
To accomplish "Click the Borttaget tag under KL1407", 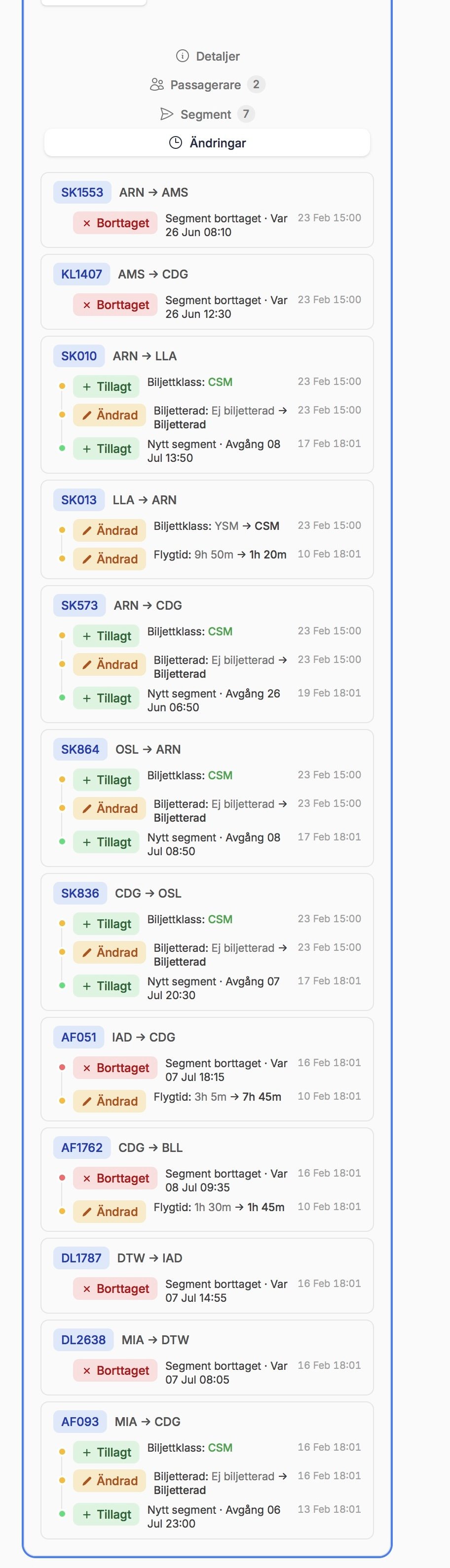I will [115, 304].
